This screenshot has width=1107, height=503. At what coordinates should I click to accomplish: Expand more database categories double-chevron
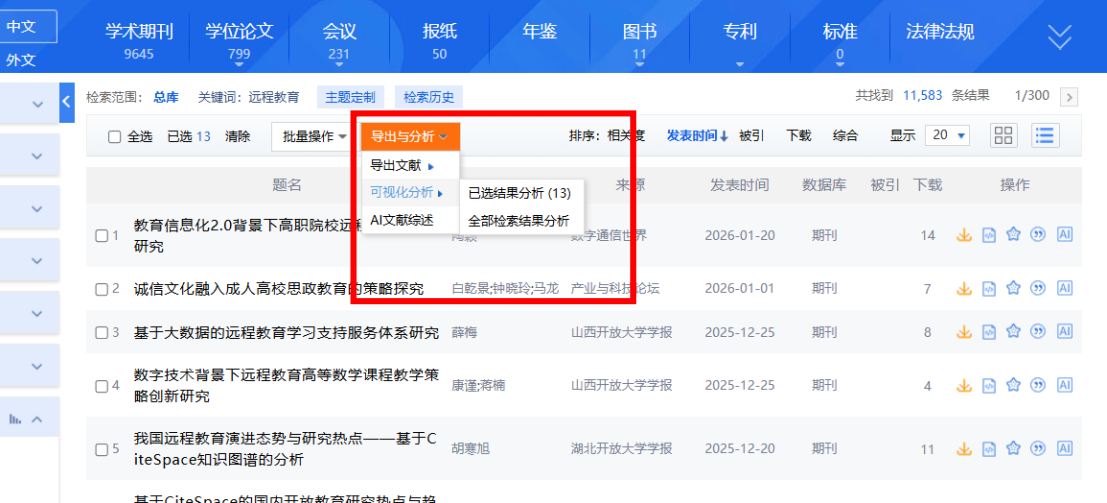(x=1059, y=38)
